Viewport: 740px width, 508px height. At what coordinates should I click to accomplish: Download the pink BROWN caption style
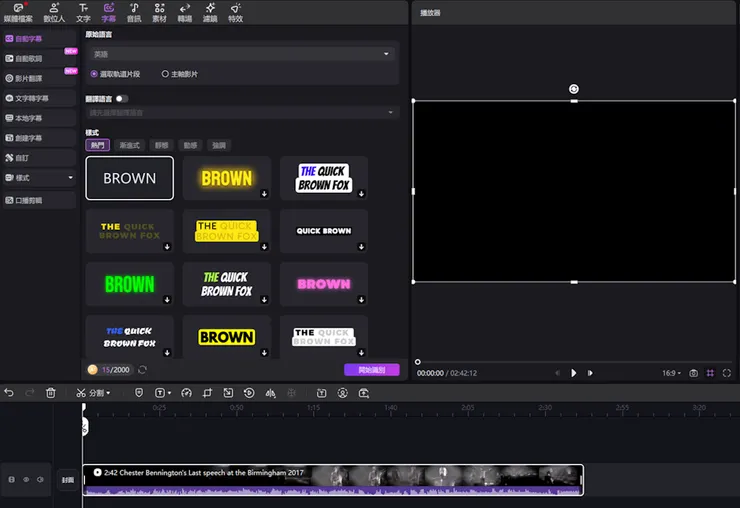point(361,300)
